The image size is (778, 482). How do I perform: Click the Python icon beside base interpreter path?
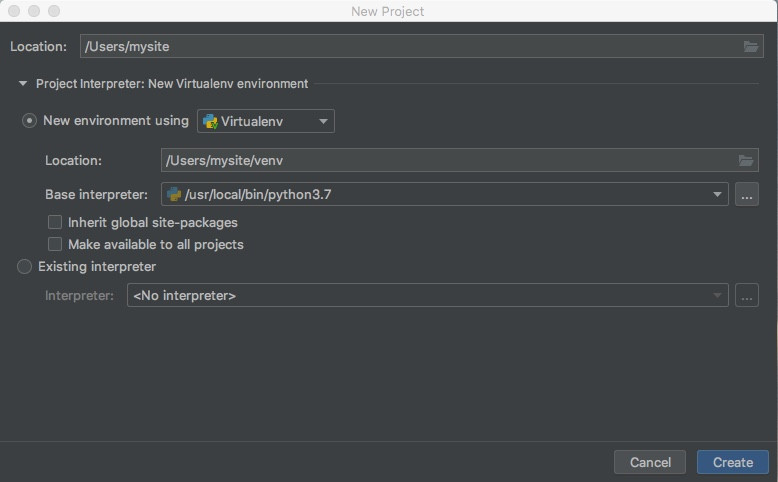point(174,194)
